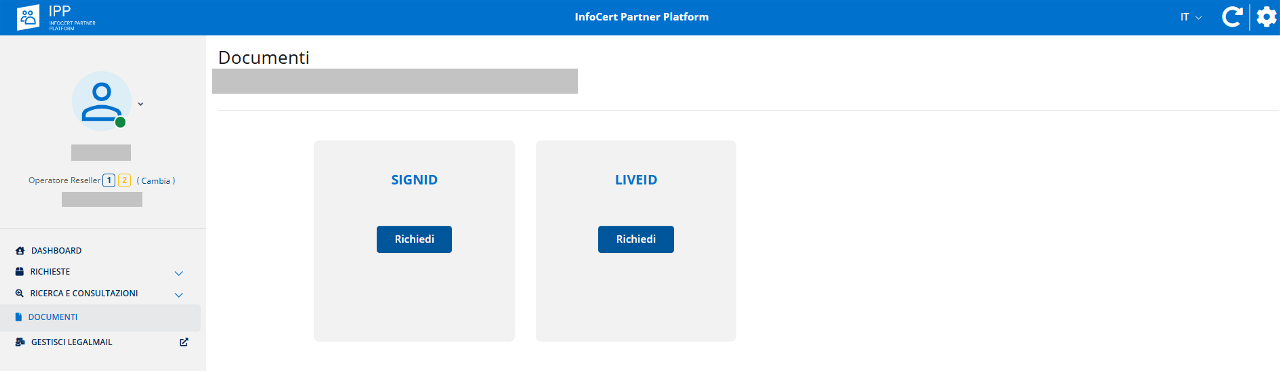Click the Operatore Reseller label
The image size is (1280, 372).
[x=64, y=181]
